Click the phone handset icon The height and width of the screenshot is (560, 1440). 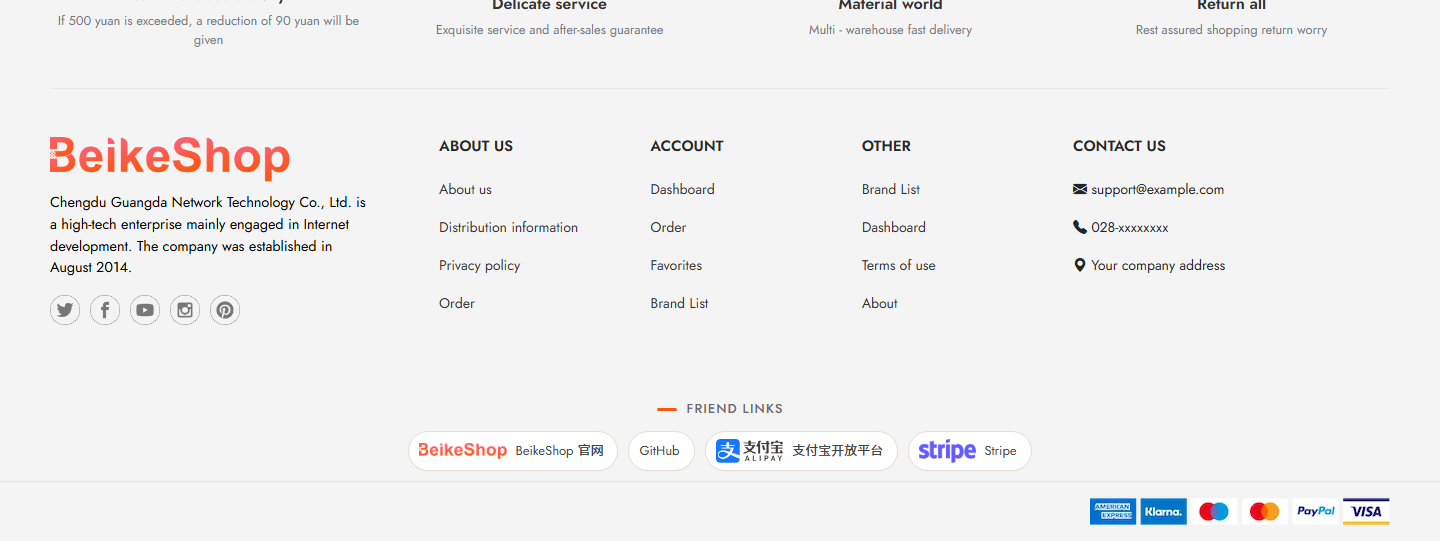pos(1080,227)
